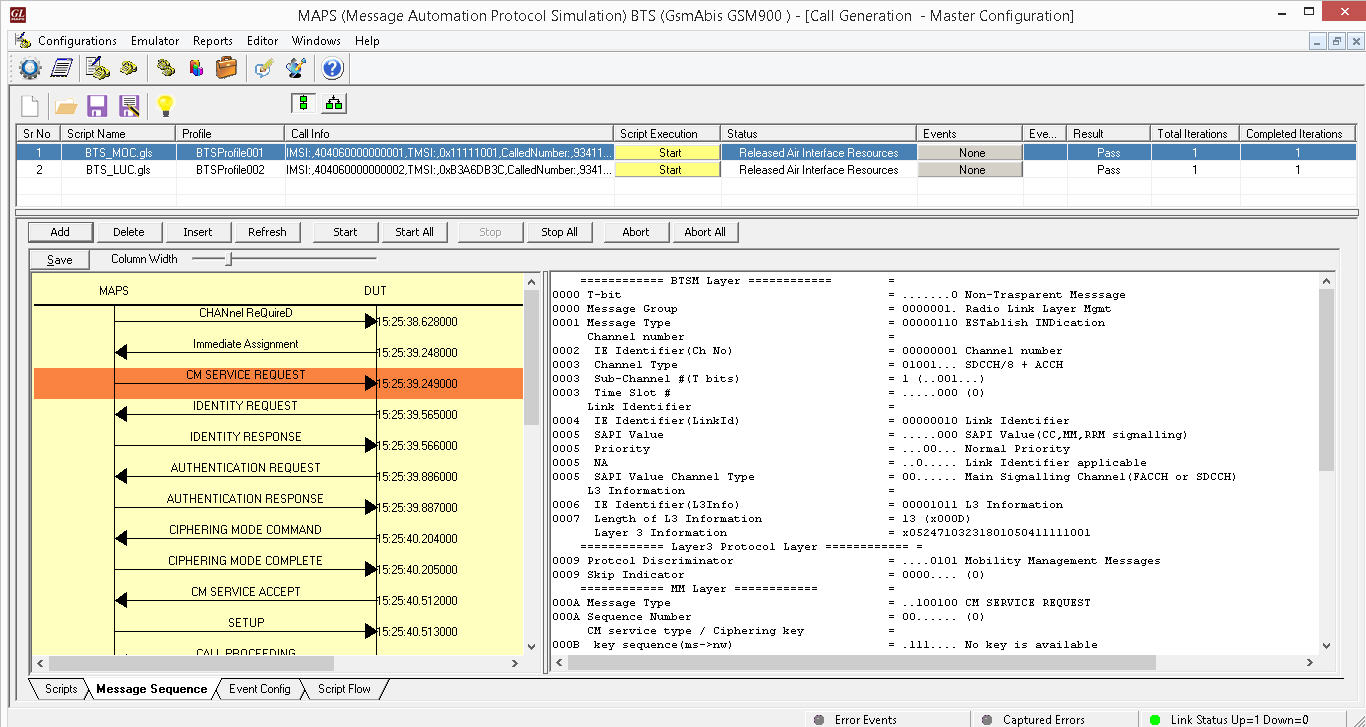
Task: Click the floppy disk with pencil Save As icon
Action: [129, 106]
